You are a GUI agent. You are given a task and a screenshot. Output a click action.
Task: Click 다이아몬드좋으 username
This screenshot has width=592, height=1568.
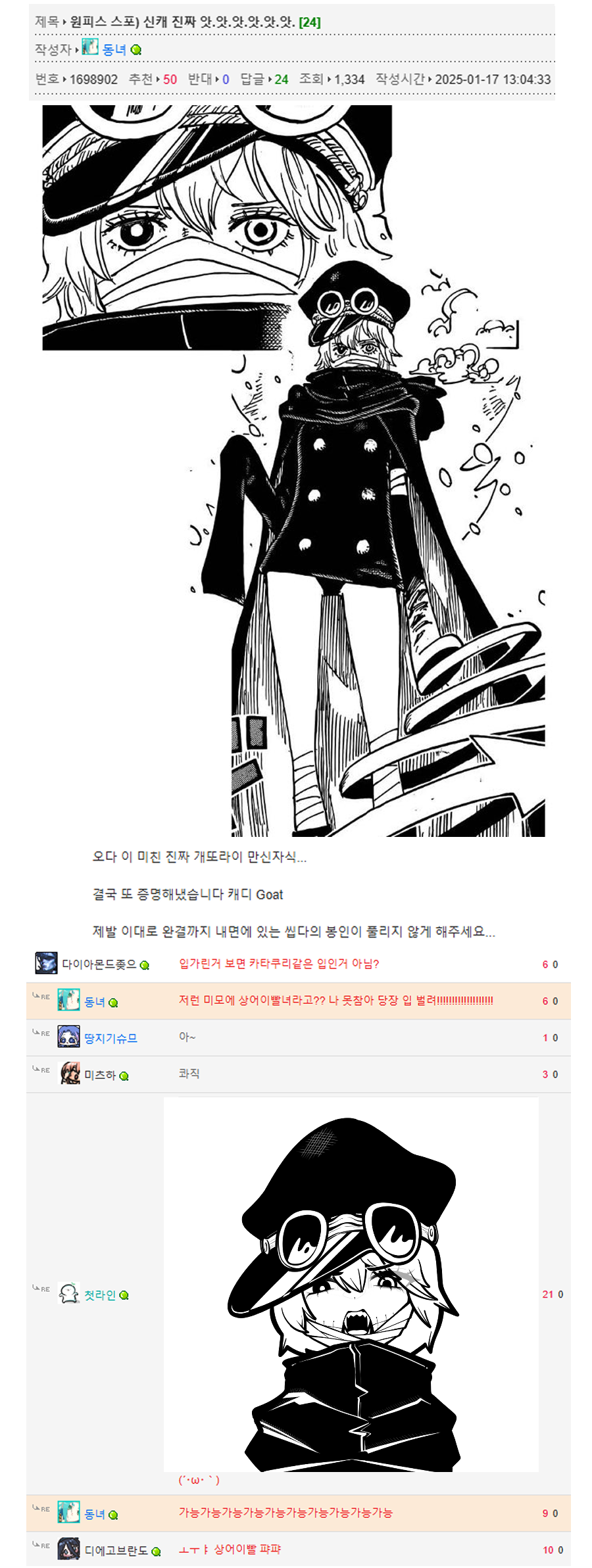pyautogui.click(x=99, y=964)
